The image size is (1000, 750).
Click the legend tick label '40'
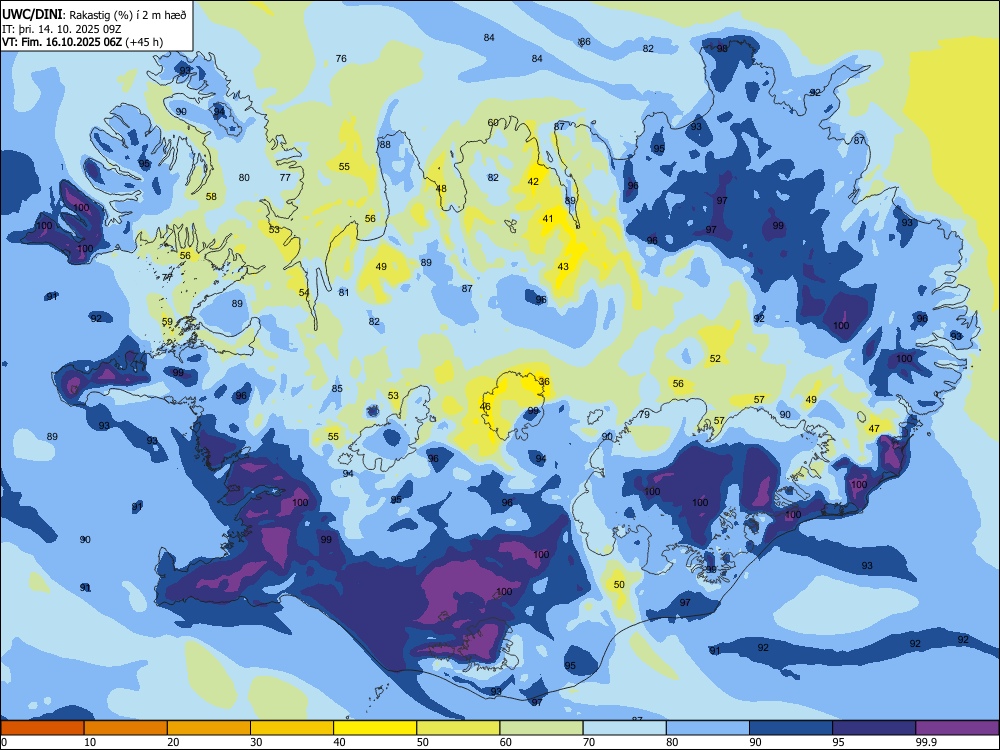coord(339,742)
